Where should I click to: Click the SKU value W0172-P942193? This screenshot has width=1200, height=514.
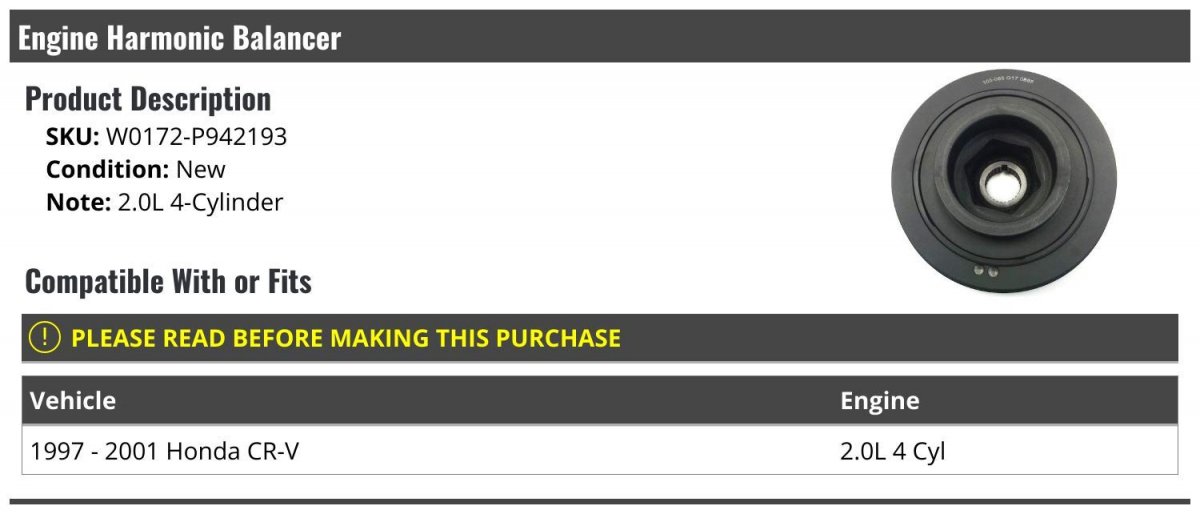pos(197,137)
